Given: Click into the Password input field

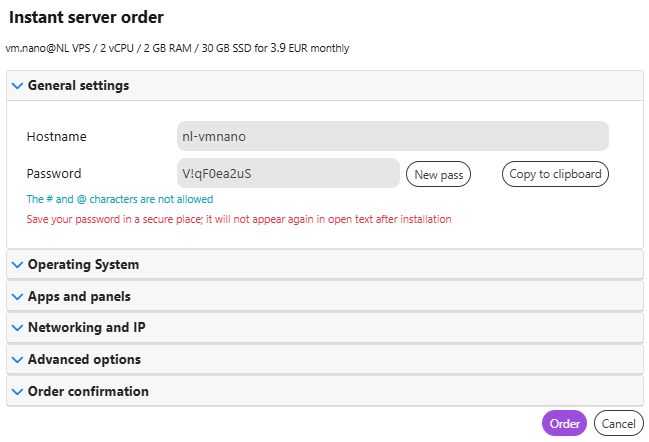Looking at the screenshot, I should click(288, 173).
